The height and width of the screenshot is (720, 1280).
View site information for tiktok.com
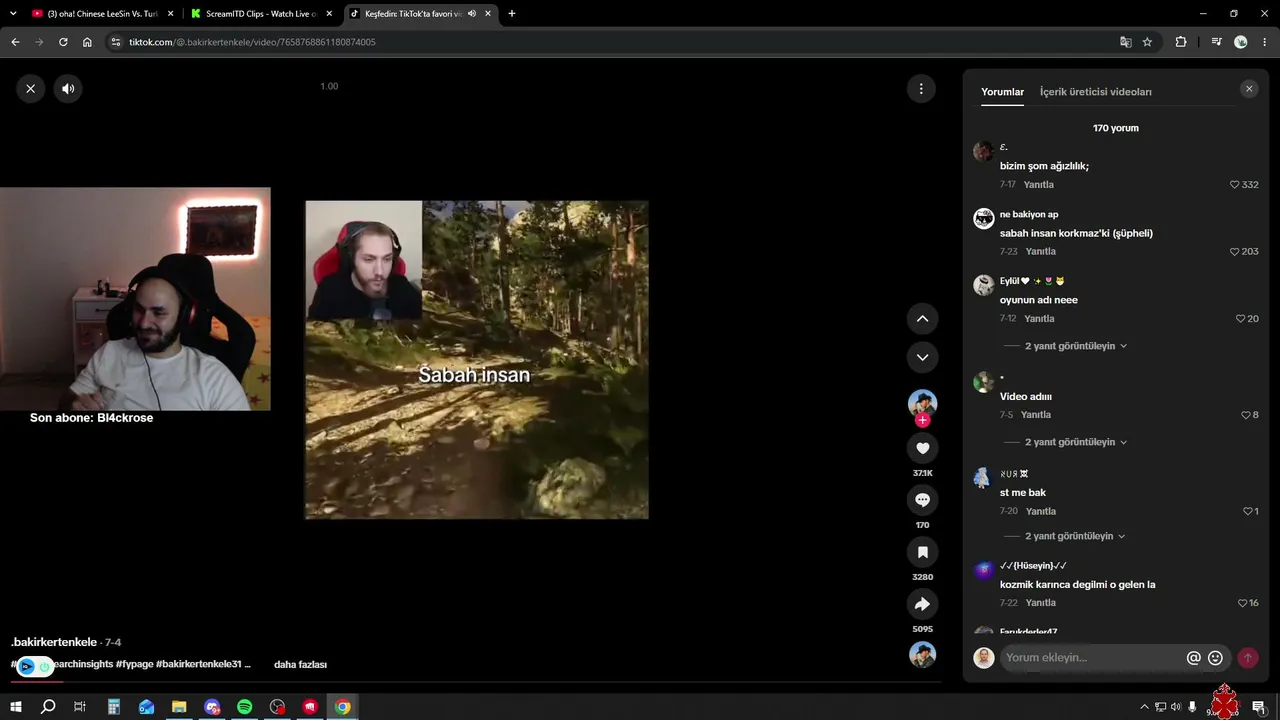(x=115, y=42)
